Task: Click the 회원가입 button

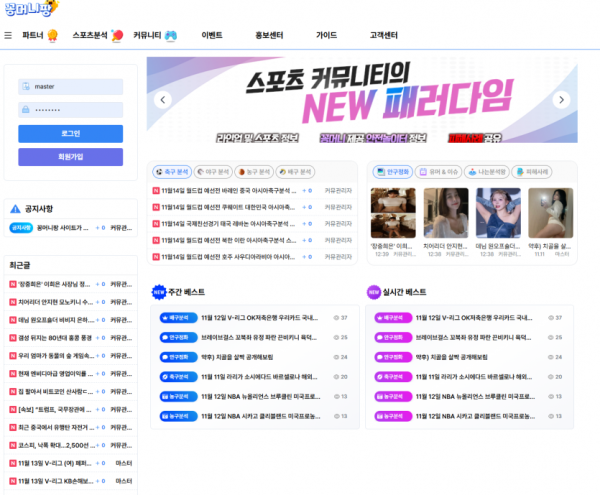Action: click(x=70, y=156)
